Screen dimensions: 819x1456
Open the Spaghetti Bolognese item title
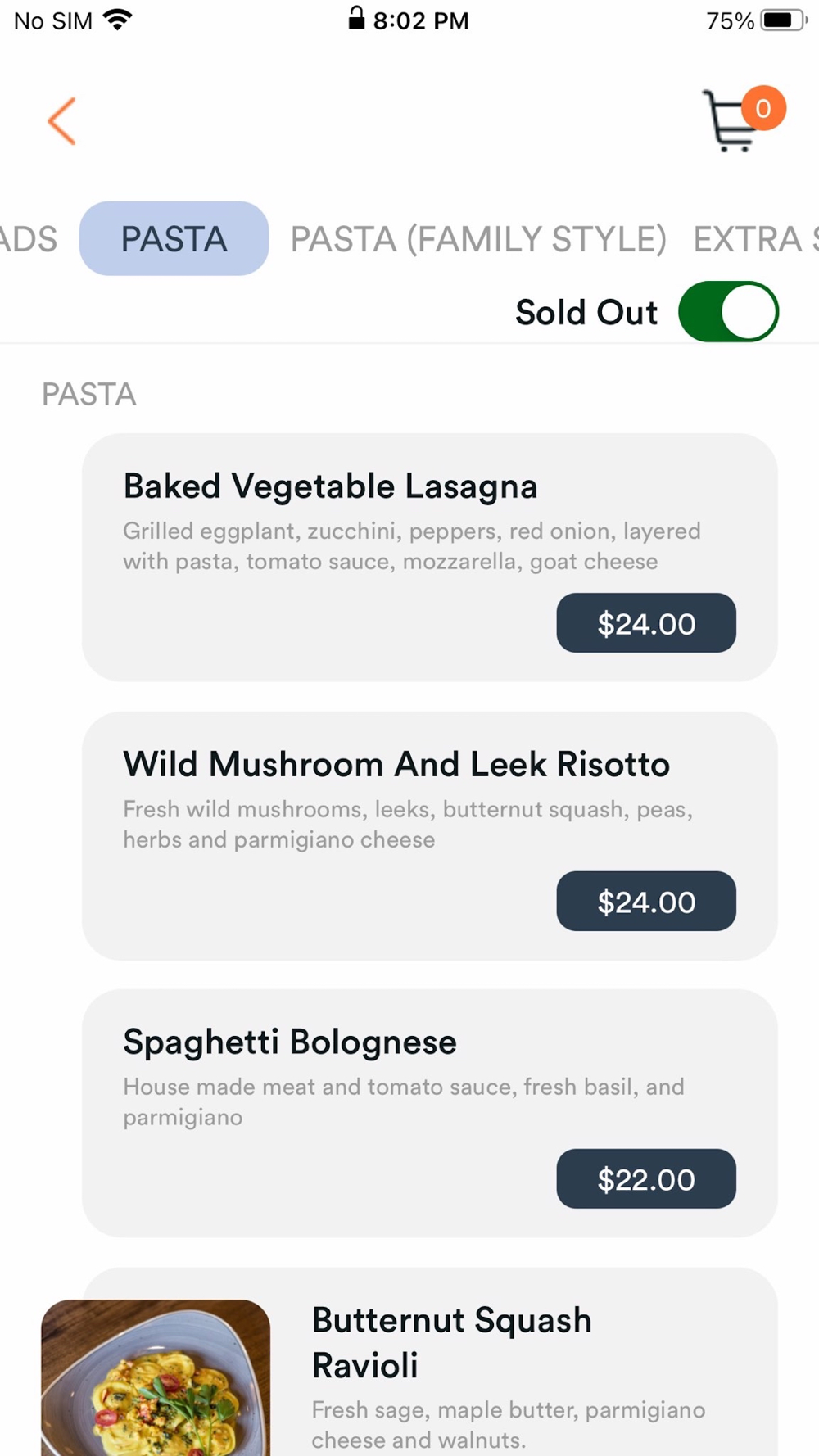(290, 1042)
